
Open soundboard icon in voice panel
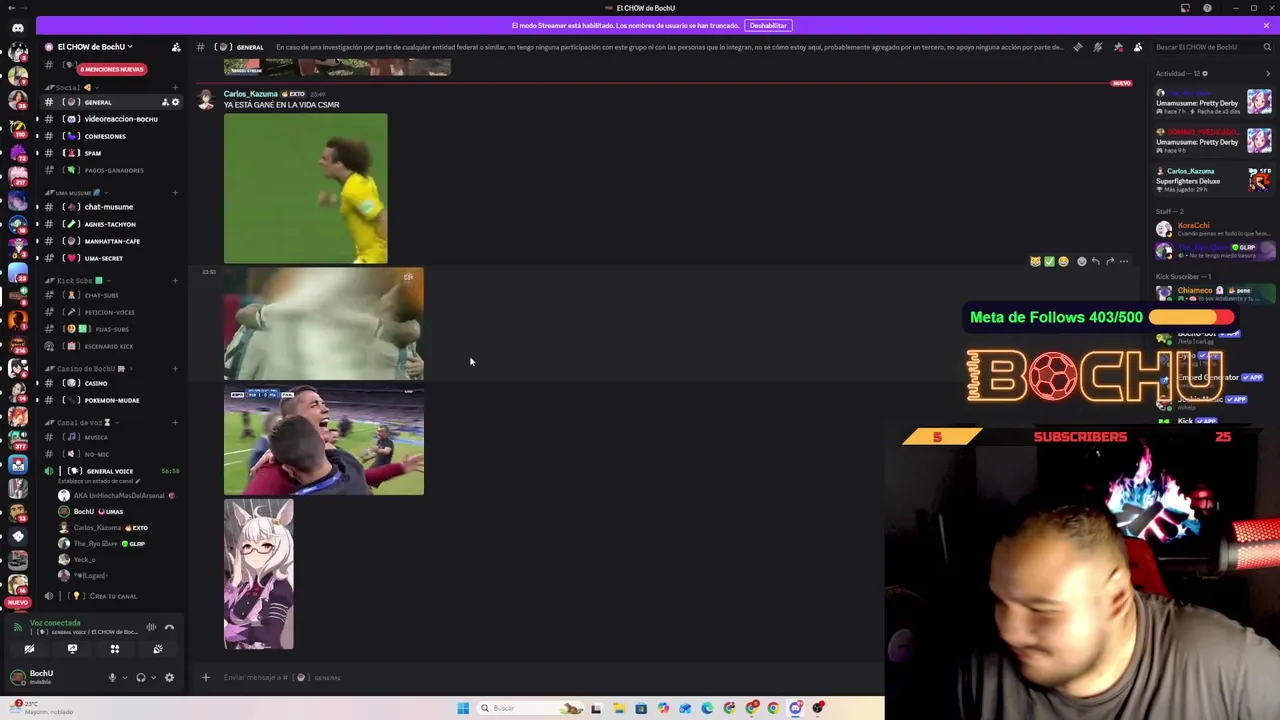(158, 649)
